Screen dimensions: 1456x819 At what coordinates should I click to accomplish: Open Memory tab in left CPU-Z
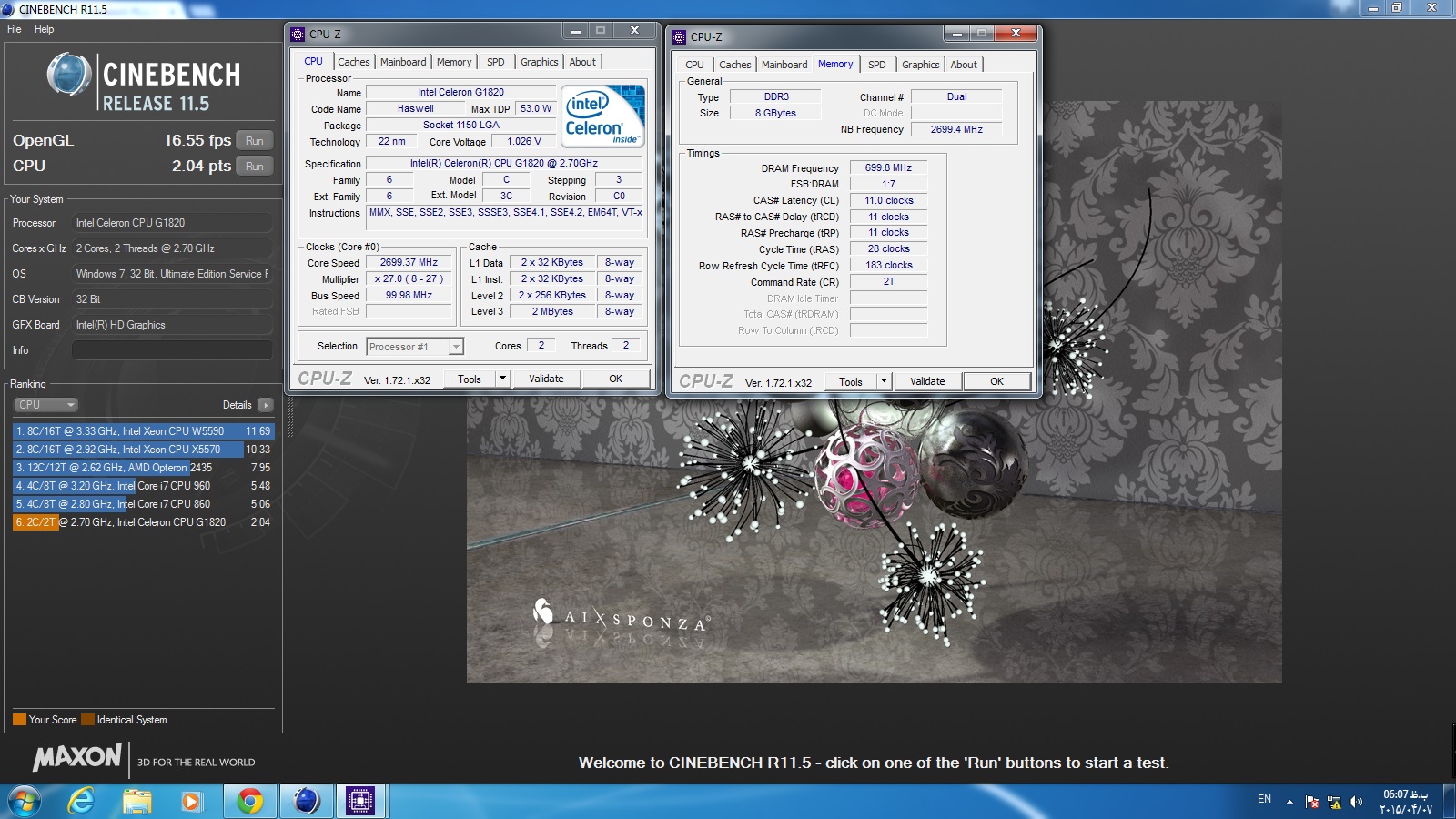tap(454, 62)
